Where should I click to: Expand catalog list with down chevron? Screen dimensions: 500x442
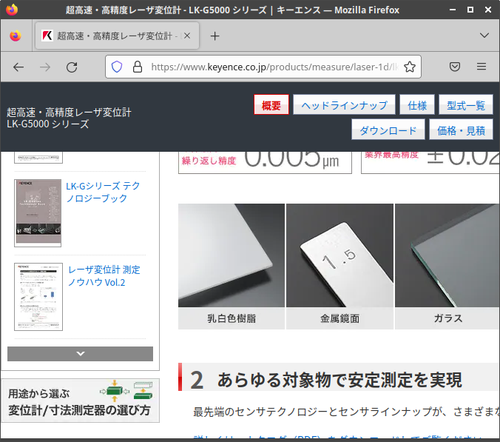[x=80, y=354]
